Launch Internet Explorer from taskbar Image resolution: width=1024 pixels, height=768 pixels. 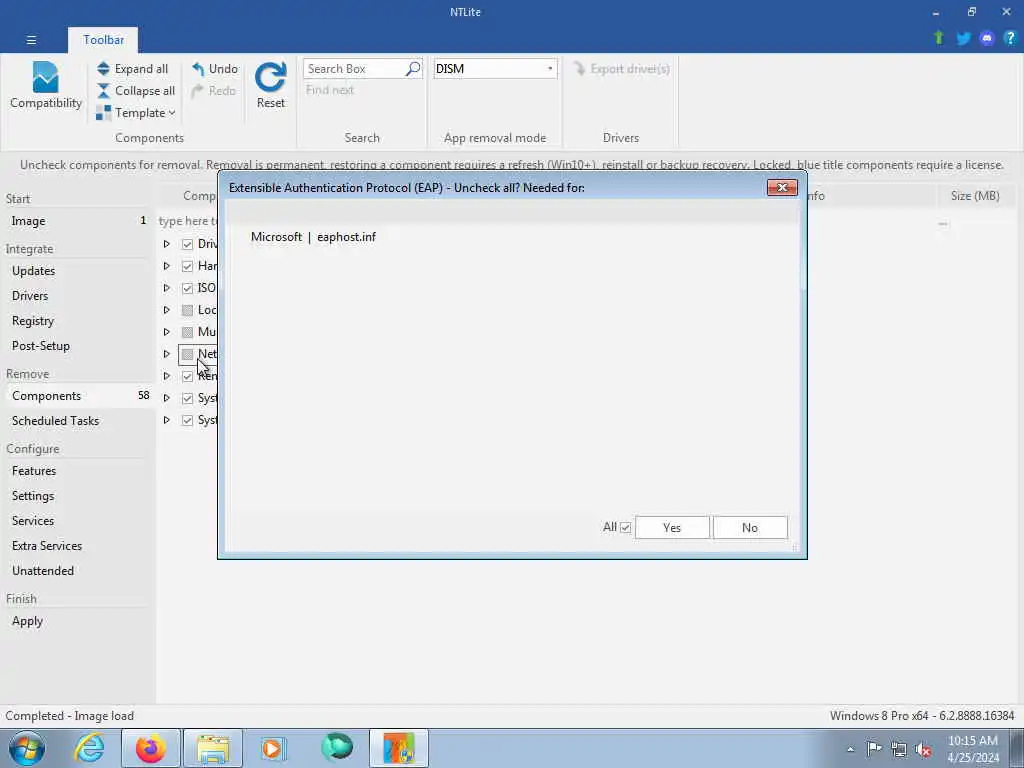tap(89, 748)
